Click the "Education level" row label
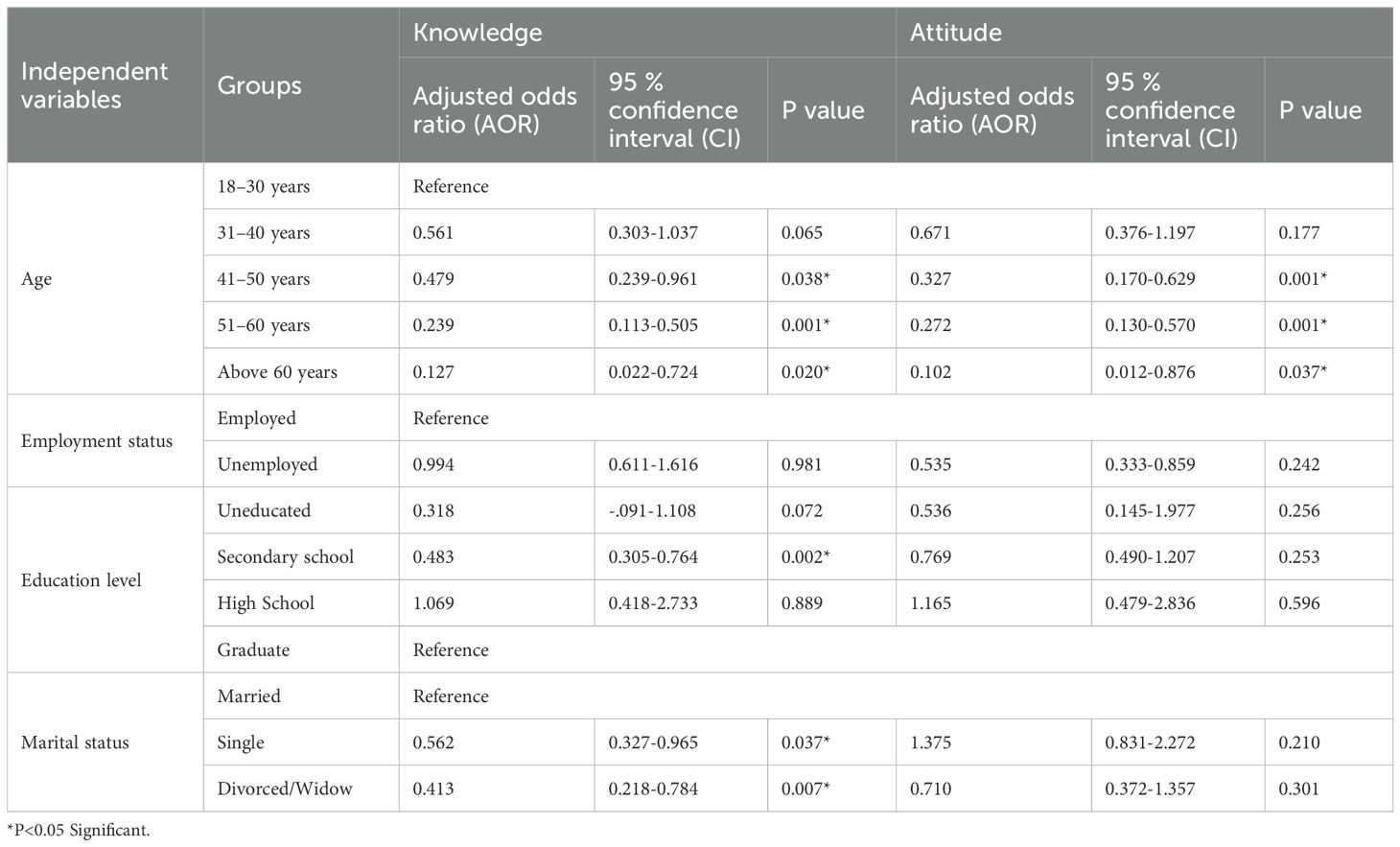 coord(82,580)
